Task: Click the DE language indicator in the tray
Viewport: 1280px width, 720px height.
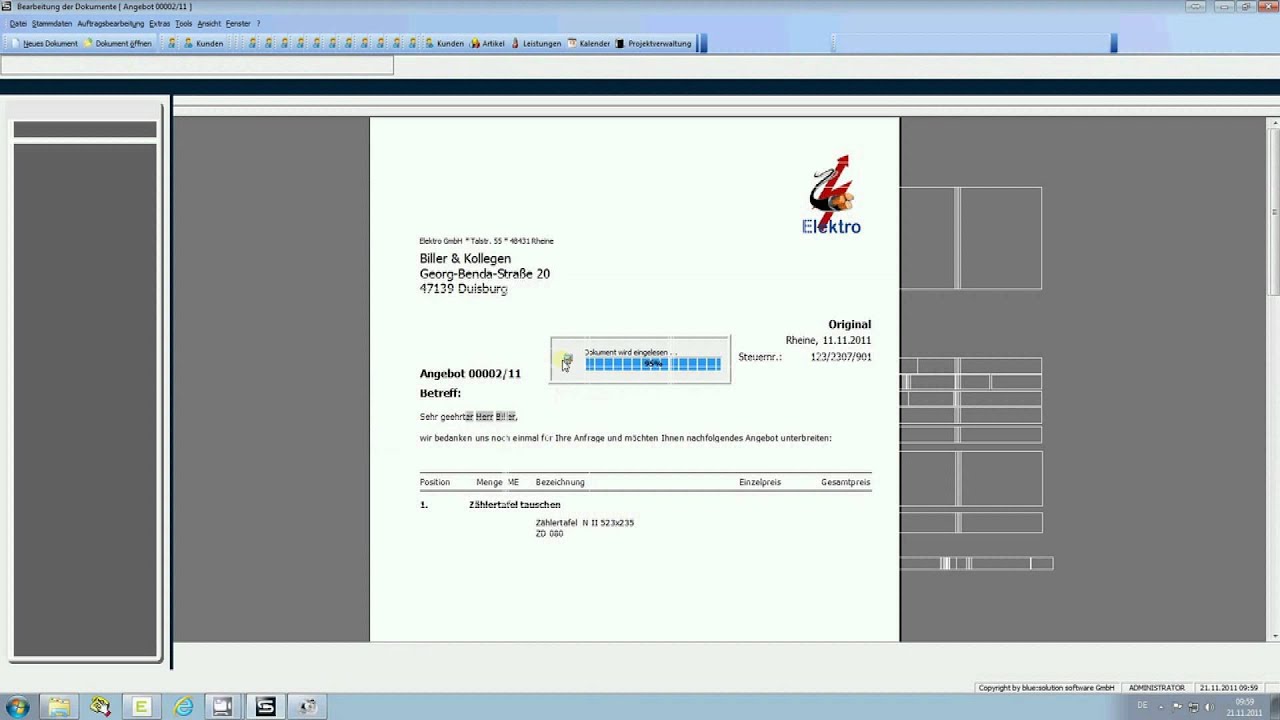Action: pos(1142,706)
